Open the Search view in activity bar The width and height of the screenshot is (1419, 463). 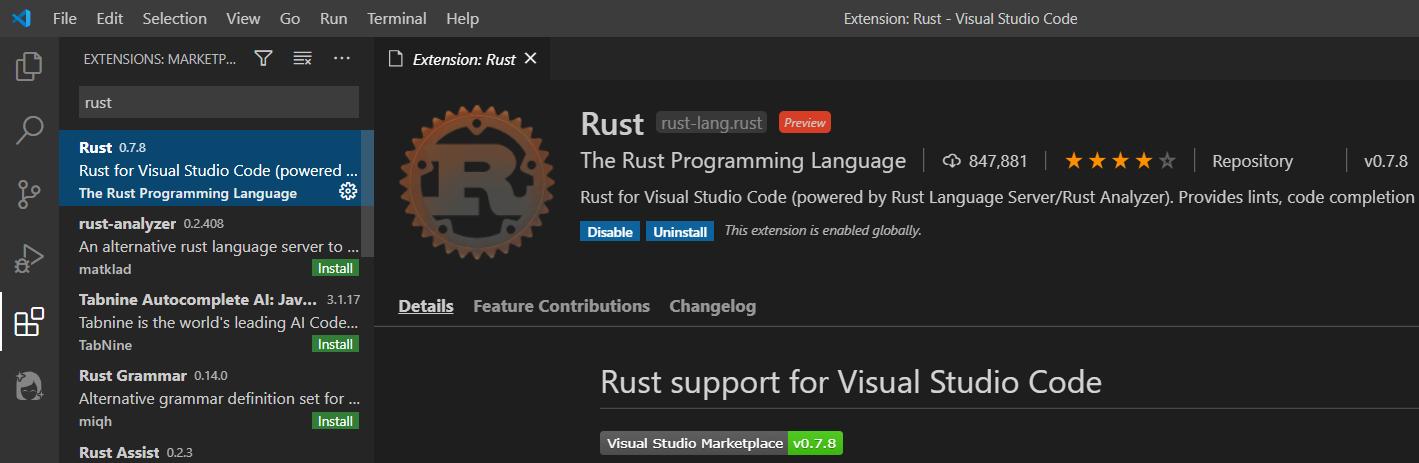[x=29, y=130]
